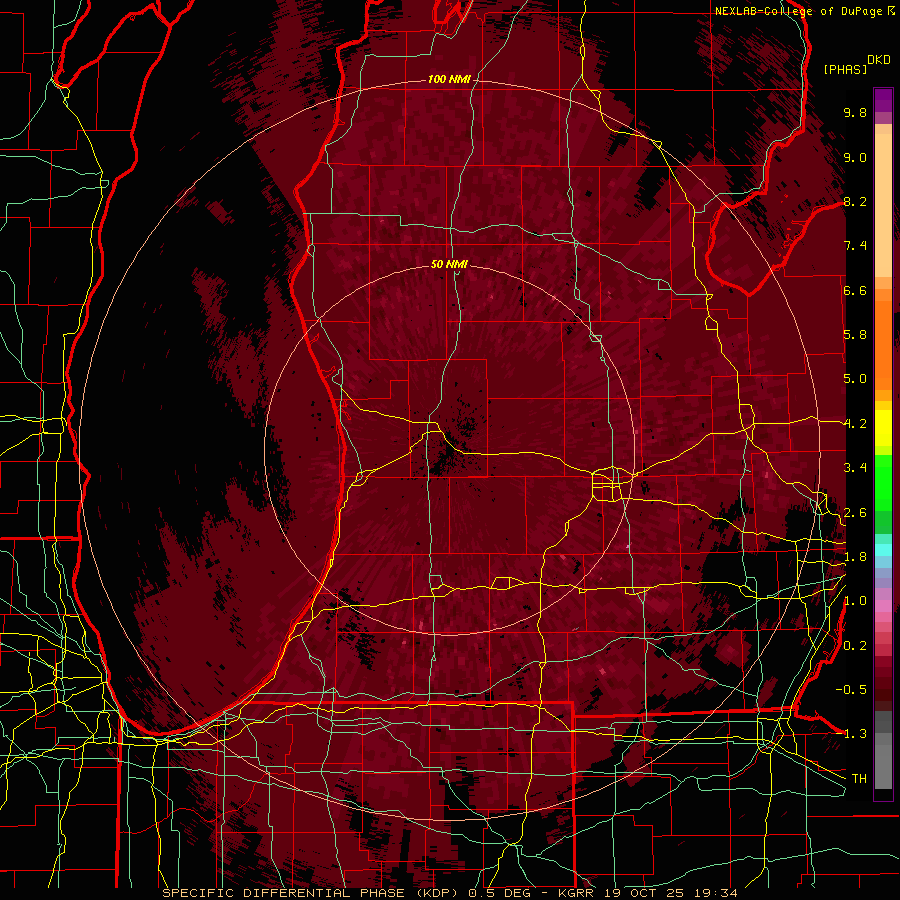Click the yellow band of the color scale

pyautogui.click(x=883, y=428)
